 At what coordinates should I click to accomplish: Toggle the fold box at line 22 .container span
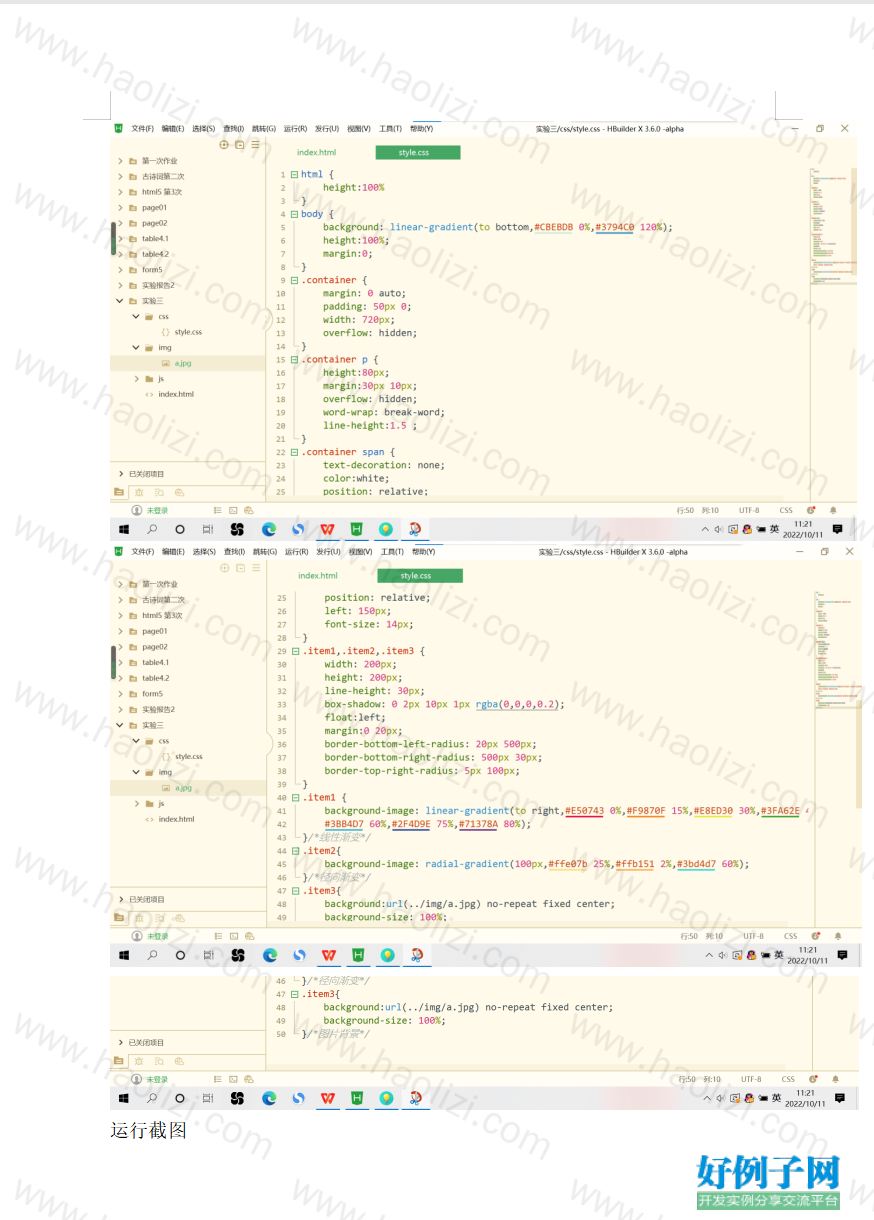tap(294, 452)
